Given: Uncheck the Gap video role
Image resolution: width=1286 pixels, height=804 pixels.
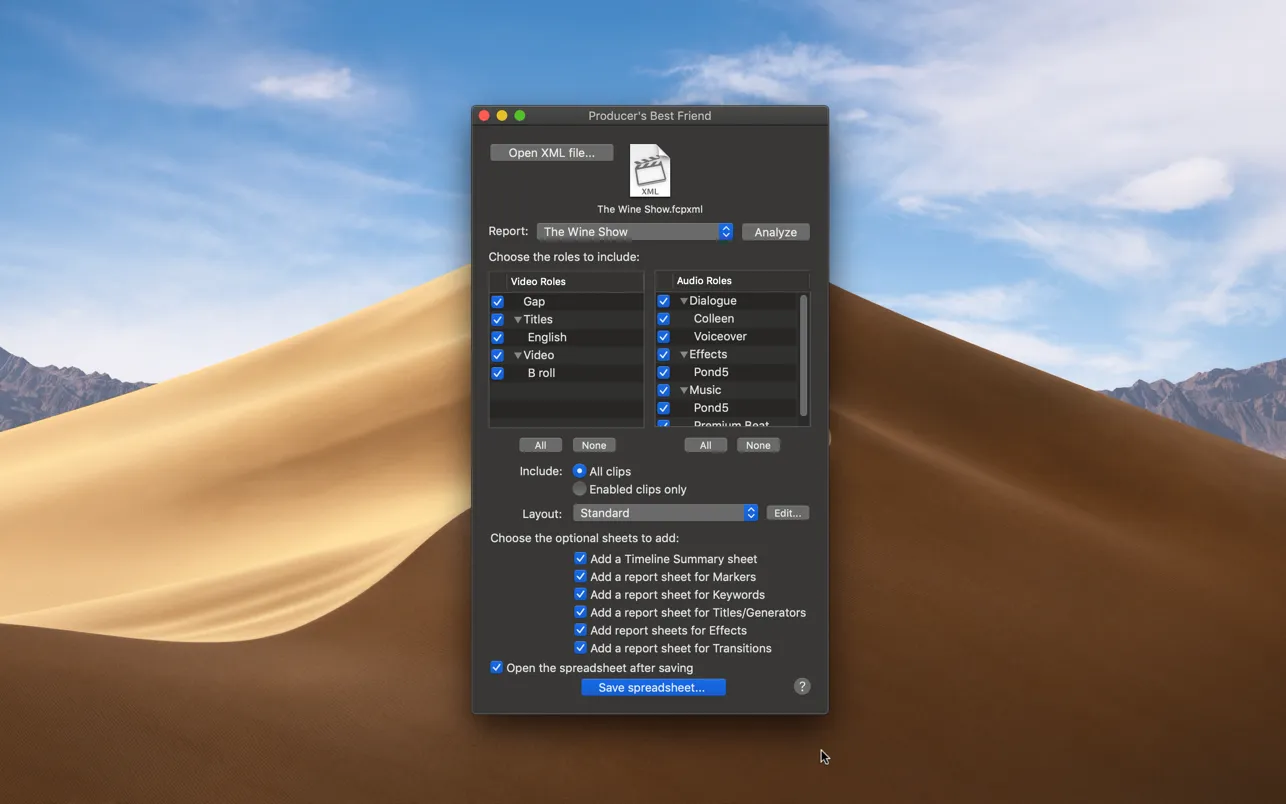Looking at the screenshot, I should point(497,301).
